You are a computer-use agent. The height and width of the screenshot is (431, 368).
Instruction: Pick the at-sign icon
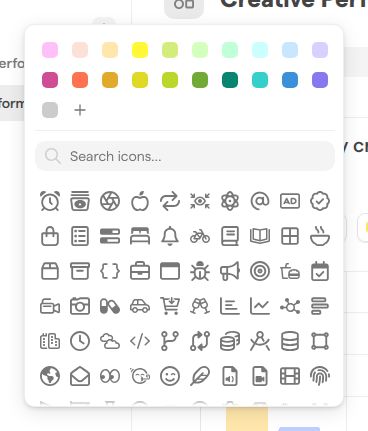click(260, 201)
